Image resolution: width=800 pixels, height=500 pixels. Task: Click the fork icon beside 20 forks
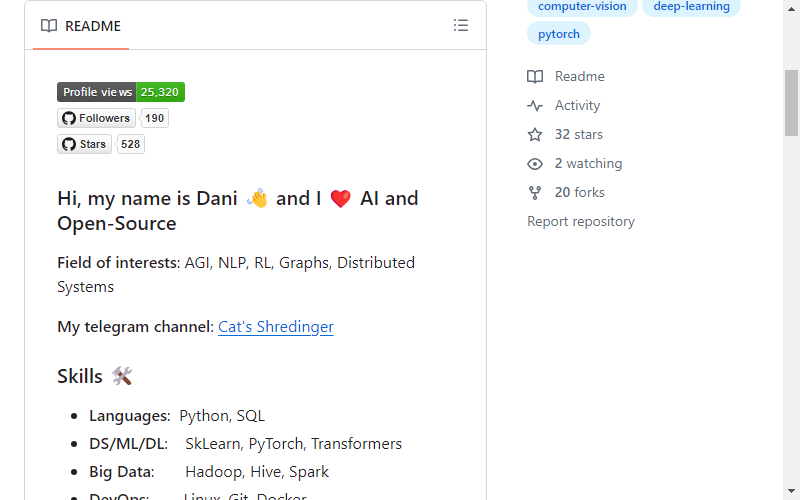point(535,193)
